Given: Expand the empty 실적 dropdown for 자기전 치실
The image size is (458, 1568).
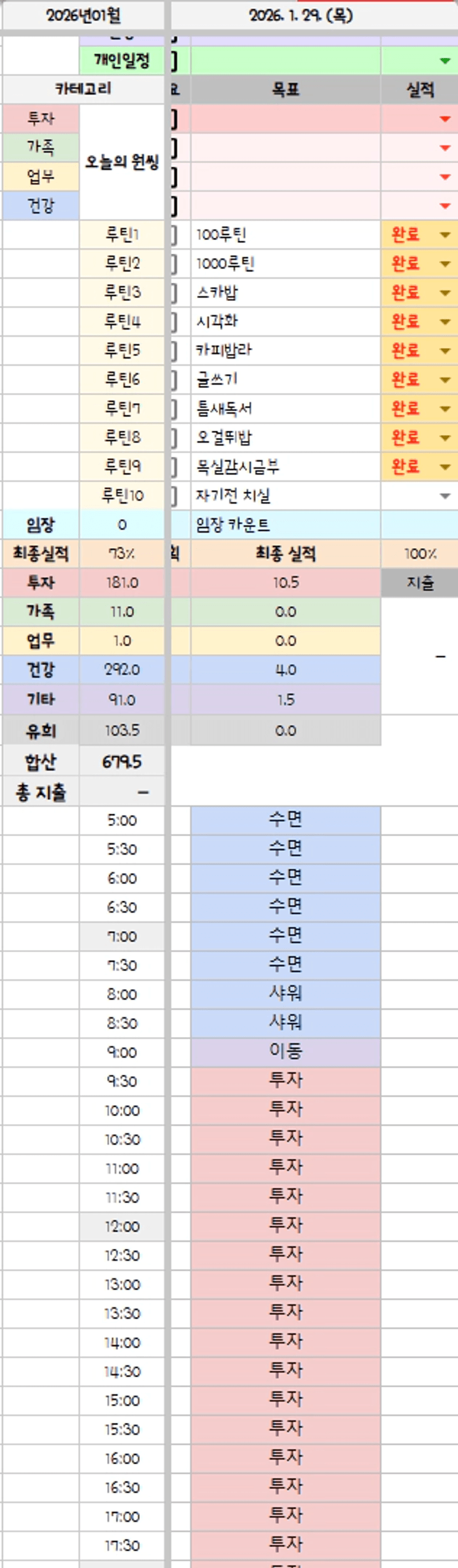Looking at the screenshot, I should pos(445,496).
